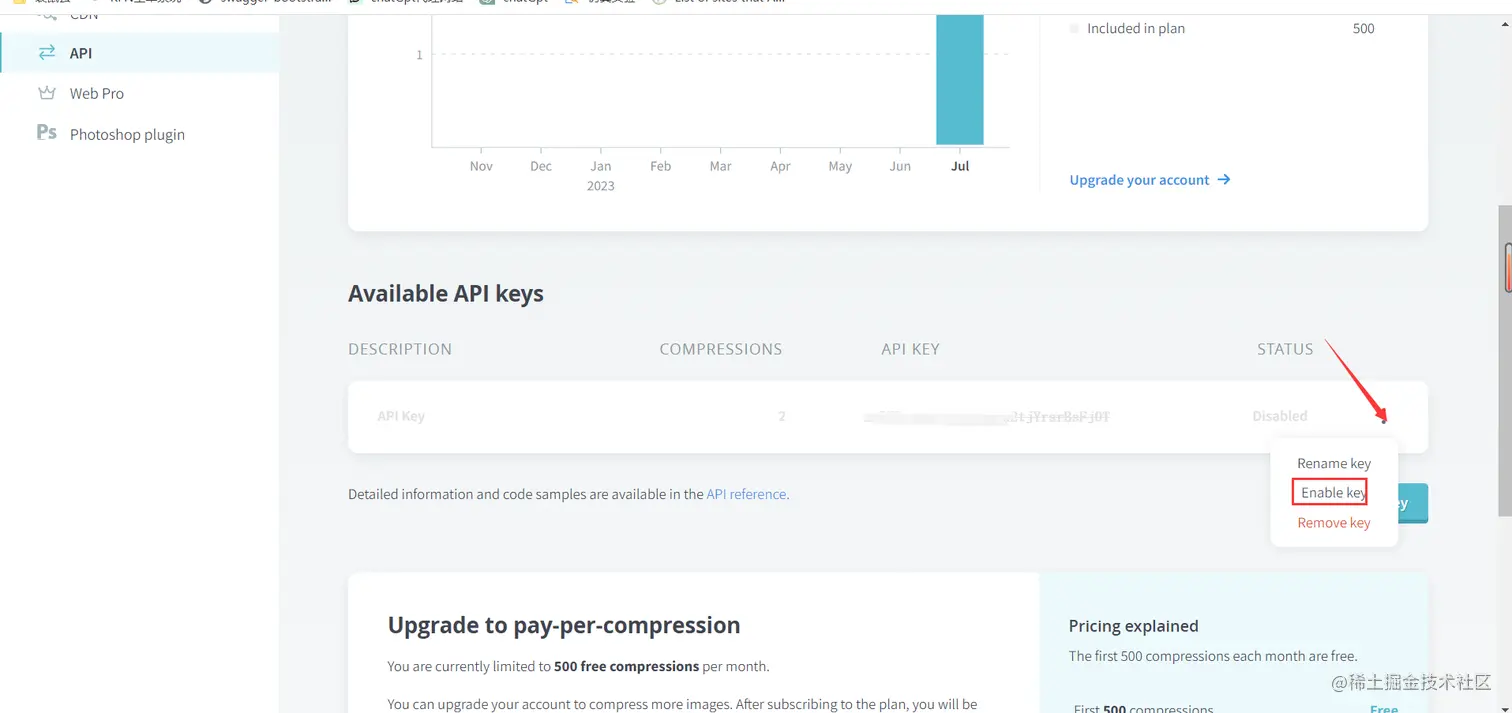
Task: Click the CDN icon in sidebar
Action: click(x=47, y=16)
